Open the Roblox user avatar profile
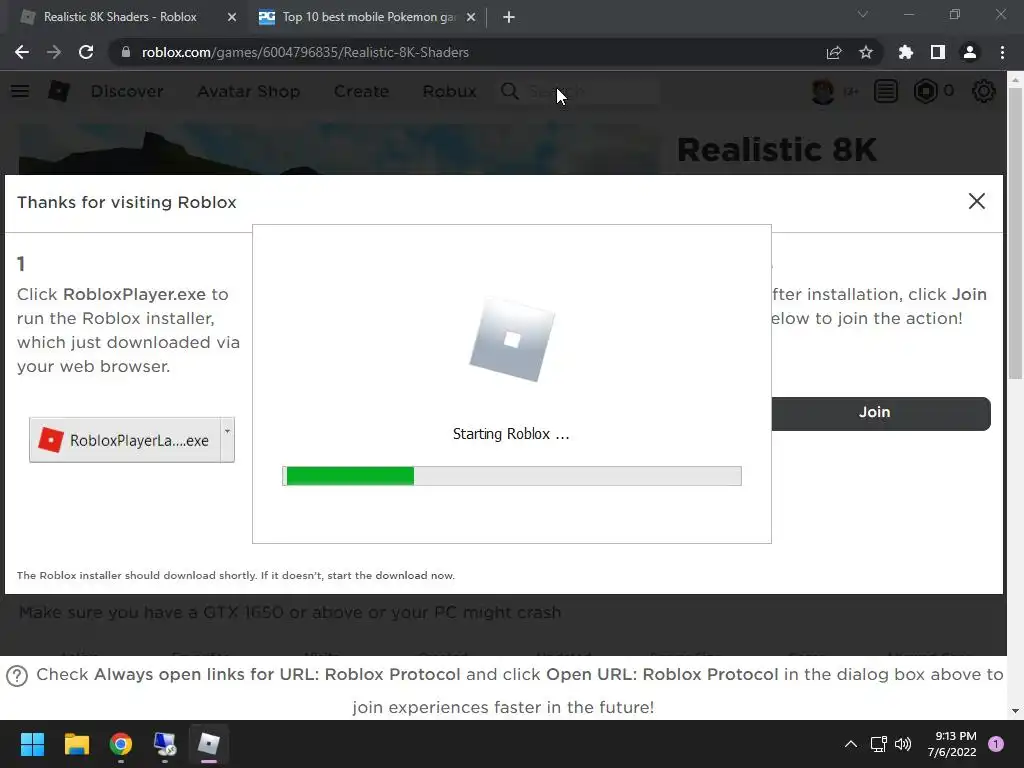1024x768 pixels. click(823, 91)
